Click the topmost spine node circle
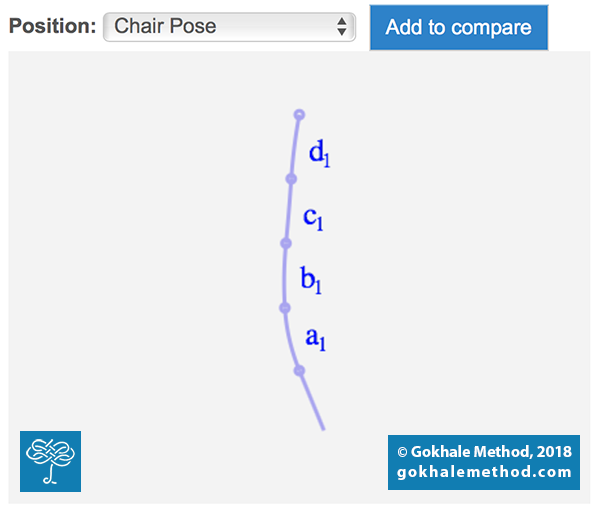The width and height of the screenshot is (600, 507). [299, 114]
